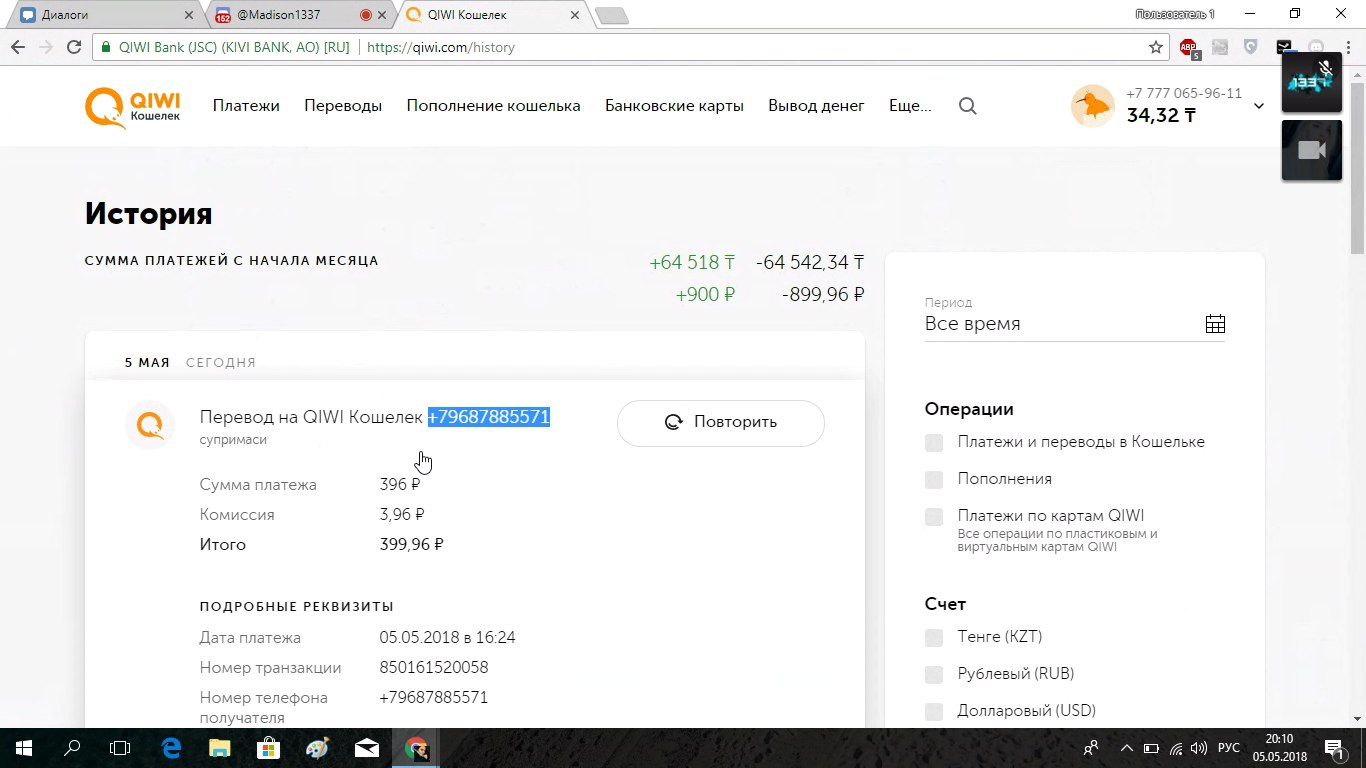Go to Пополнение кошелька
1366x768 pixels.
(493, 105)
